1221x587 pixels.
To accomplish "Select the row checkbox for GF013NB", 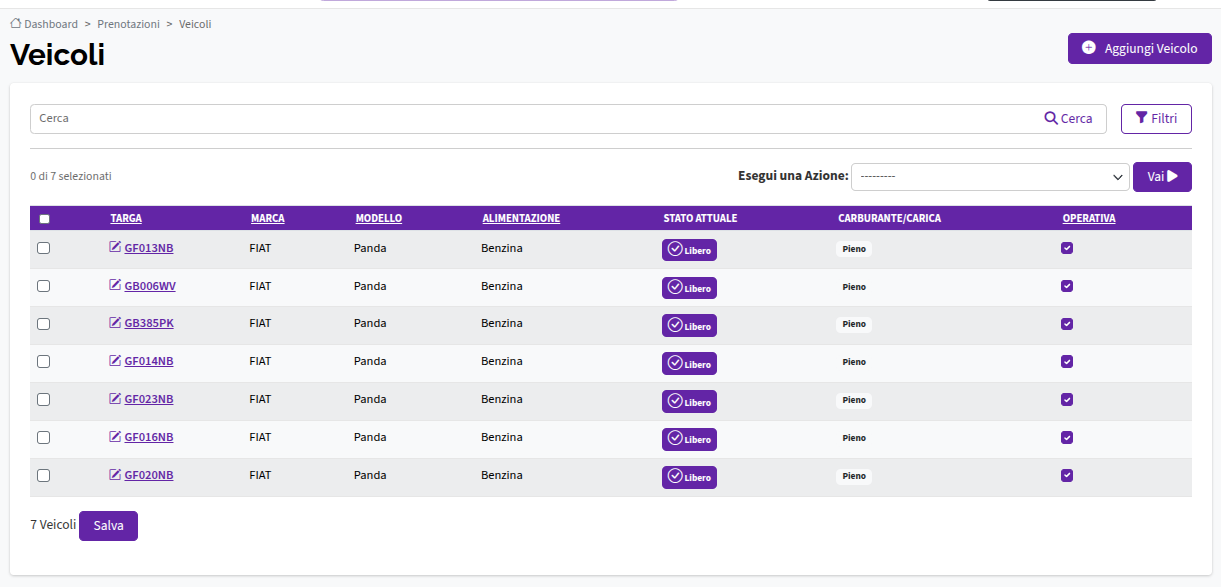I will 43,248.
